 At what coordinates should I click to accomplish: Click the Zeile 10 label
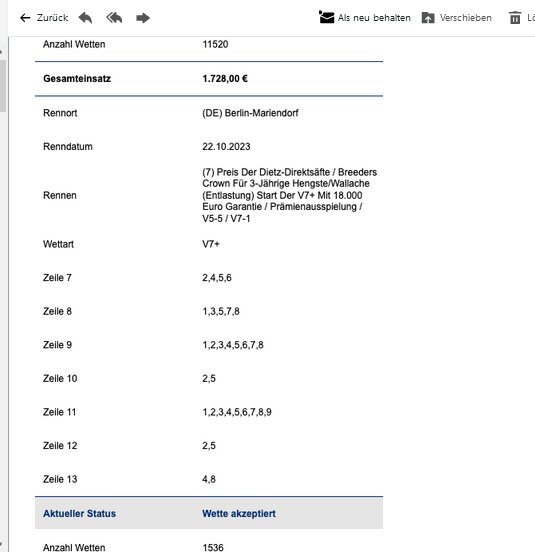click(x=60, y=378)
